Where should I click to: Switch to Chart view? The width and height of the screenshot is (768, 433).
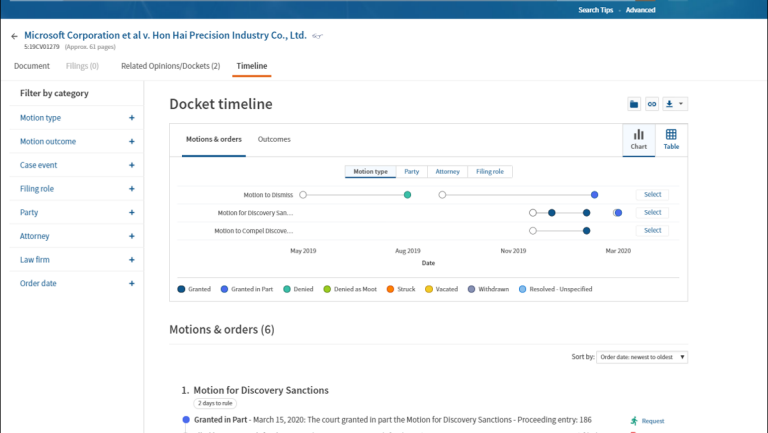pyautogui.click(x=638, y=139)
